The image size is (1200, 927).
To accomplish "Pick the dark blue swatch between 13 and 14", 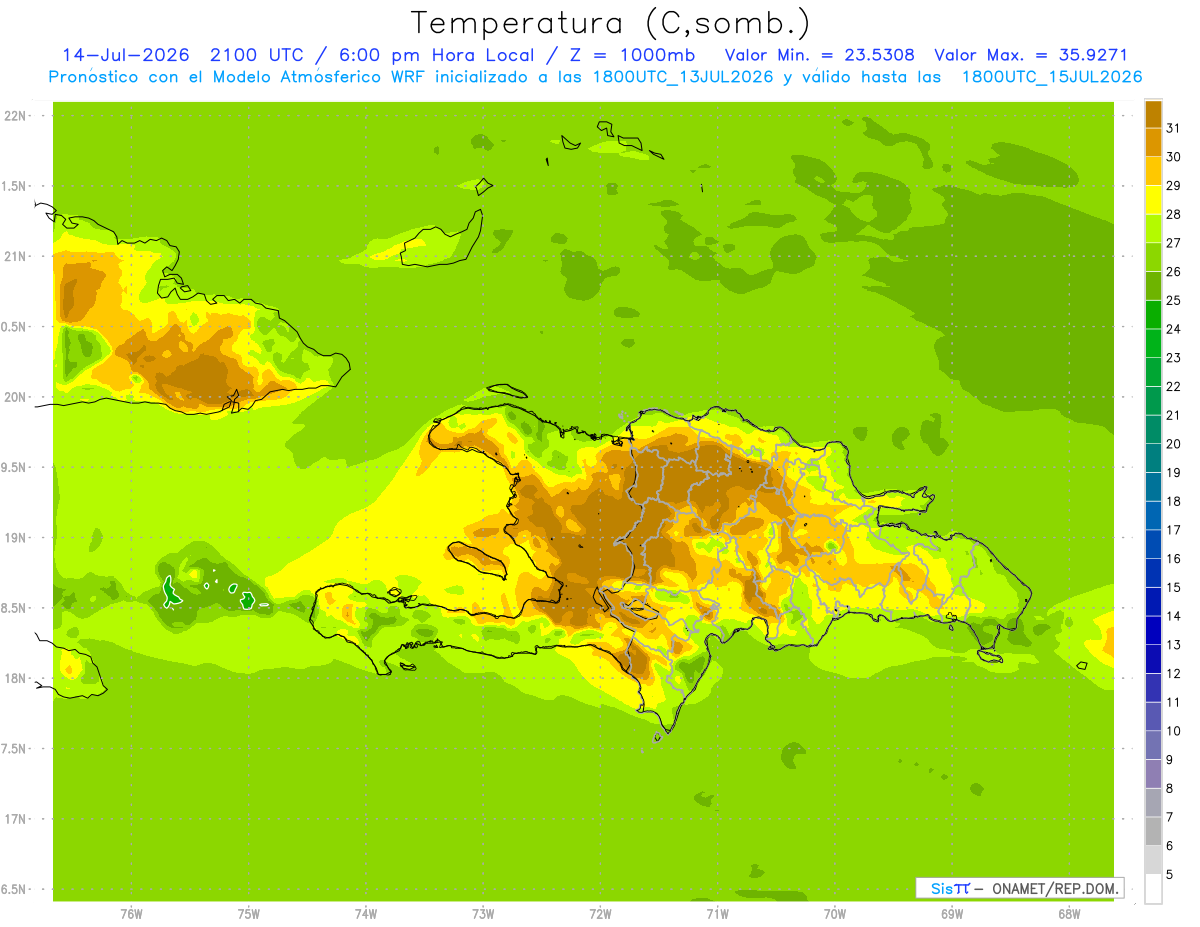I will [1153, 630].
